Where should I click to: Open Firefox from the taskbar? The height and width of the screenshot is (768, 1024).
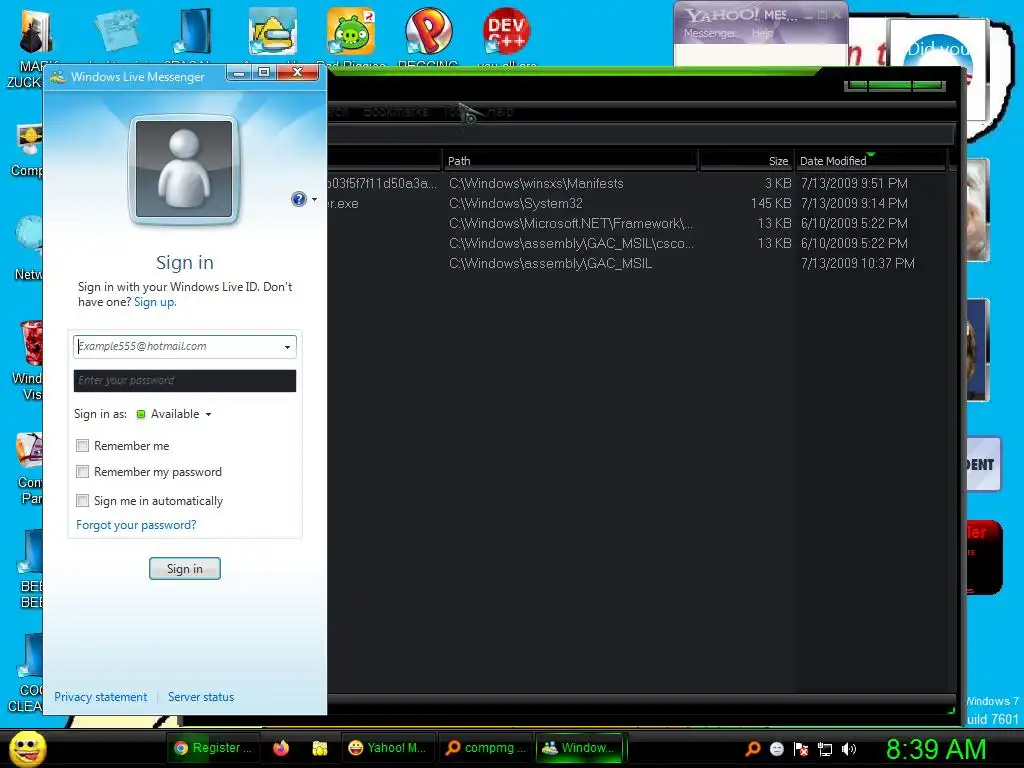tap(281, 748)
